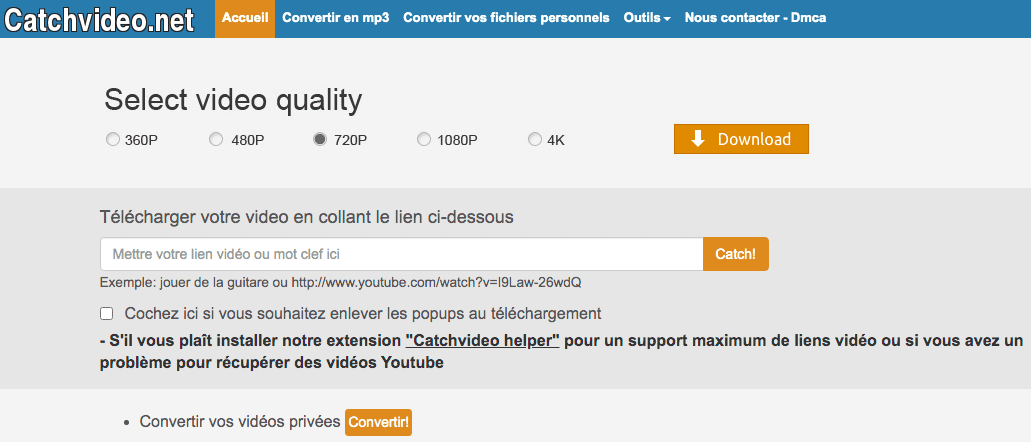Viewport: 1031px width, 442px height.
Task: Select the 480P radio button
Action: tap(216, 140)
